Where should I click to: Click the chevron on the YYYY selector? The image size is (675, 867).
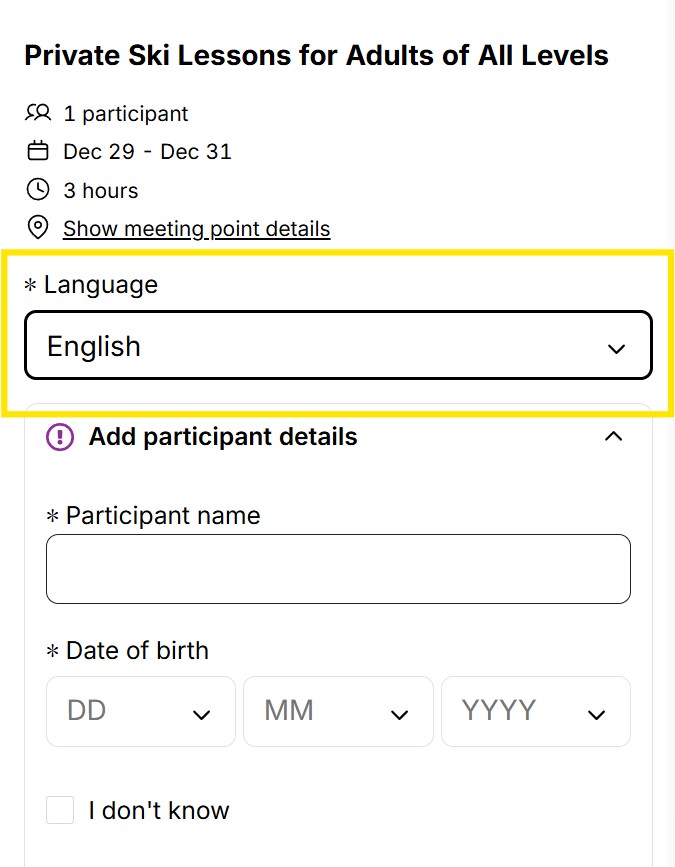[597, 713]
